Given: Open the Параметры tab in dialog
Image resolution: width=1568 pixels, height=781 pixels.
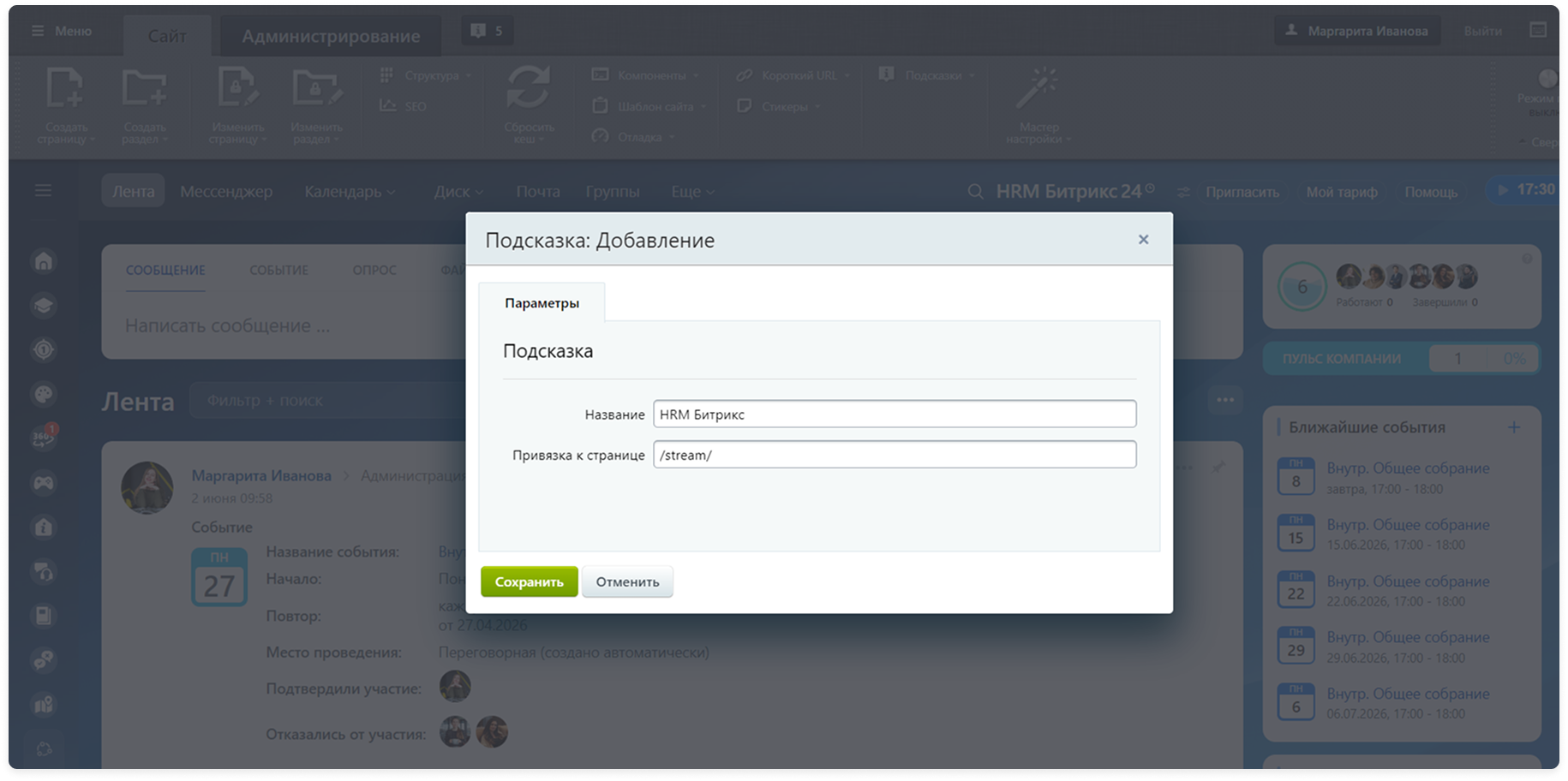Looking at the screenshot, I should pos(542,303).
